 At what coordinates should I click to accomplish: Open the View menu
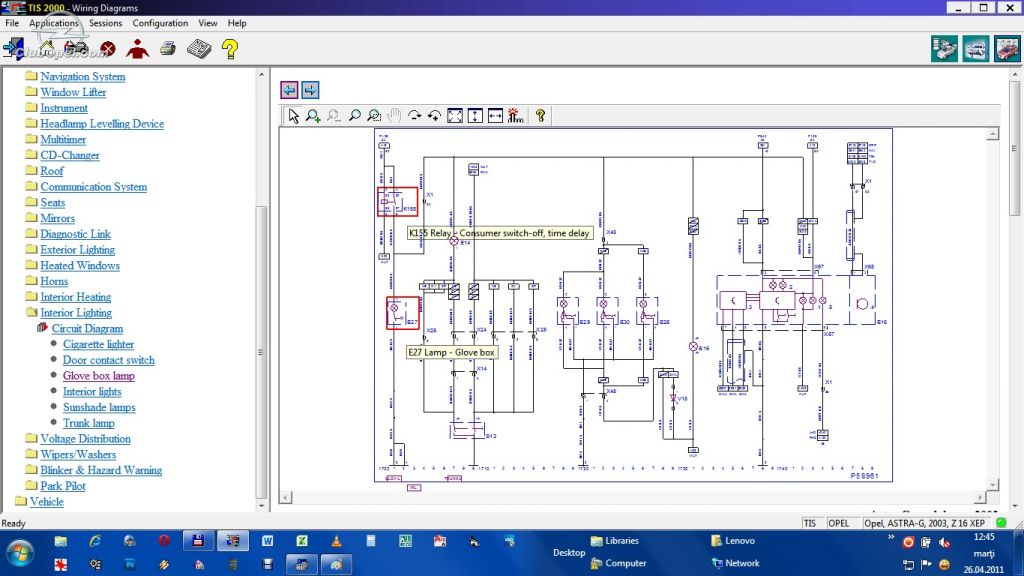[x=208, y=23]
